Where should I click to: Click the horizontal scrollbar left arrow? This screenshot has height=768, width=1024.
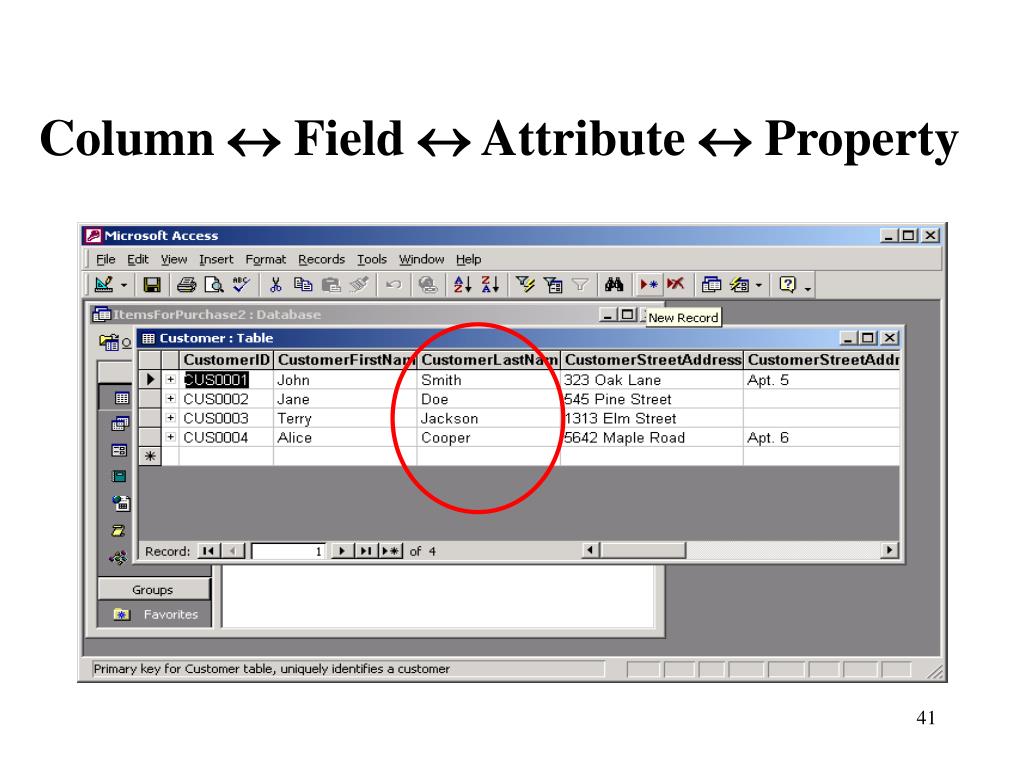[x=590, y=550]
